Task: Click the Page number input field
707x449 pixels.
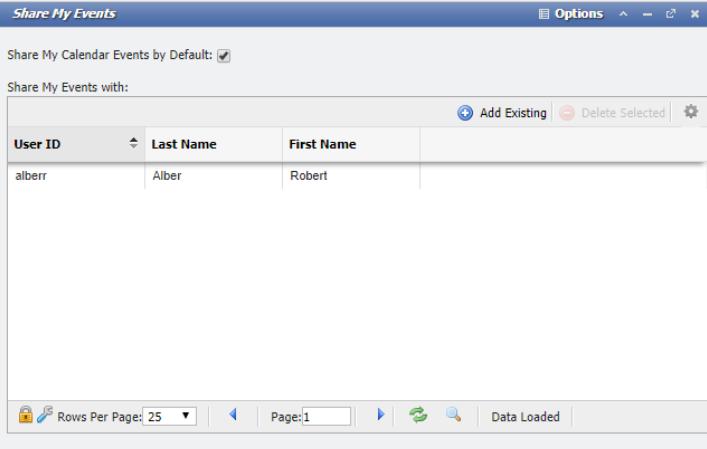Action: point(327,416)
